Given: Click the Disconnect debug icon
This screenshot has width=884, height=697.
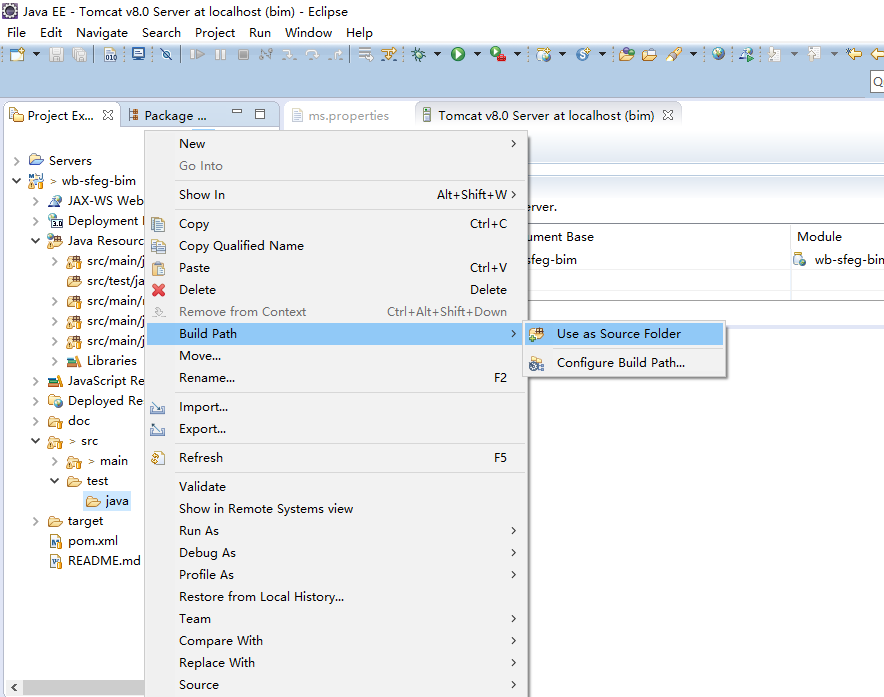Looking at the screenshot, I should coord(266,54).
